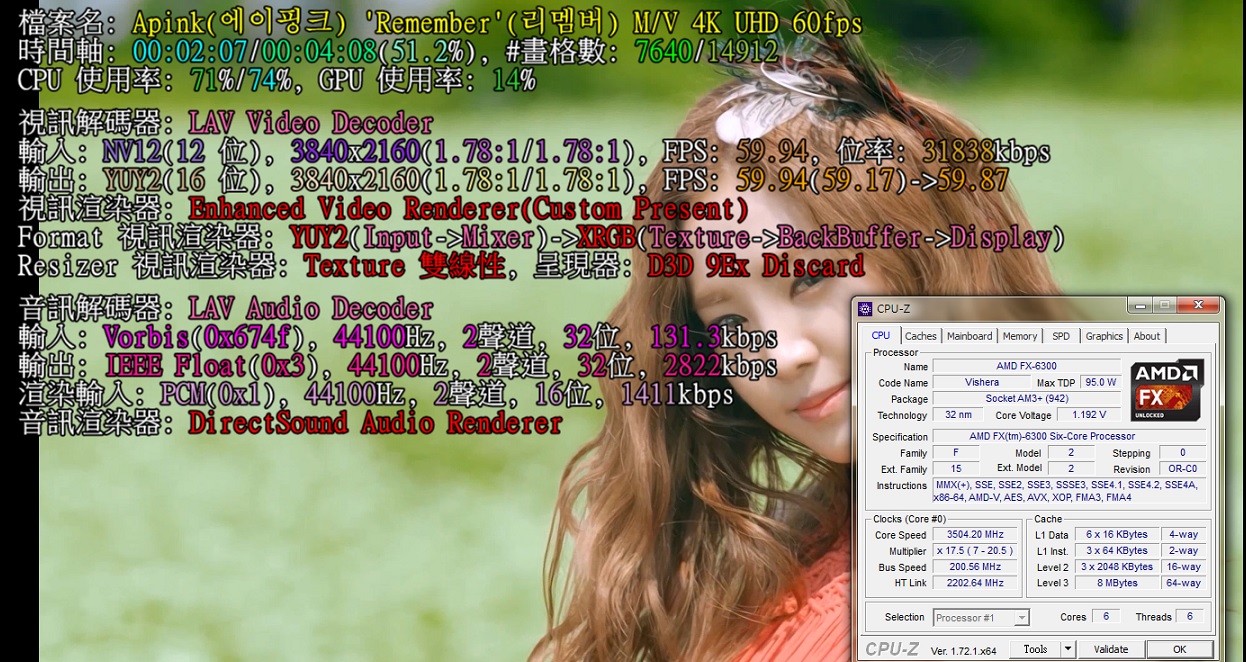Click the Stepping value 0
This screenshot has width=1246, height=662.
point(1183,452)
